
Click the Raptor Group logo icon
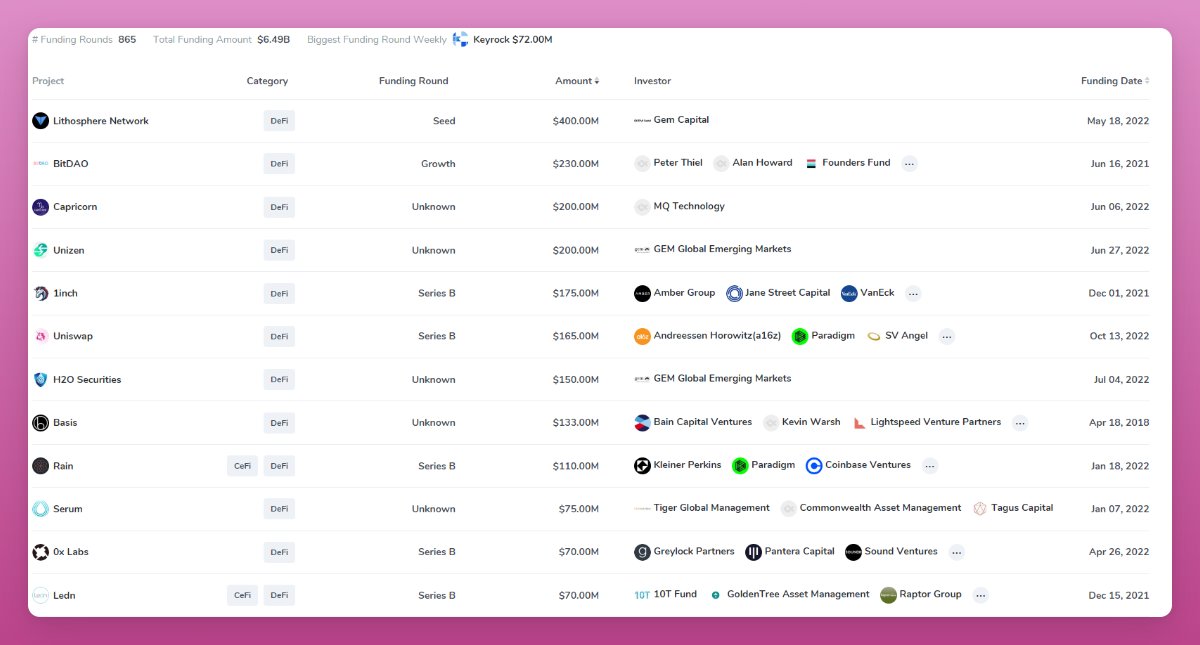pyautogui.click(x=888, y=595)
